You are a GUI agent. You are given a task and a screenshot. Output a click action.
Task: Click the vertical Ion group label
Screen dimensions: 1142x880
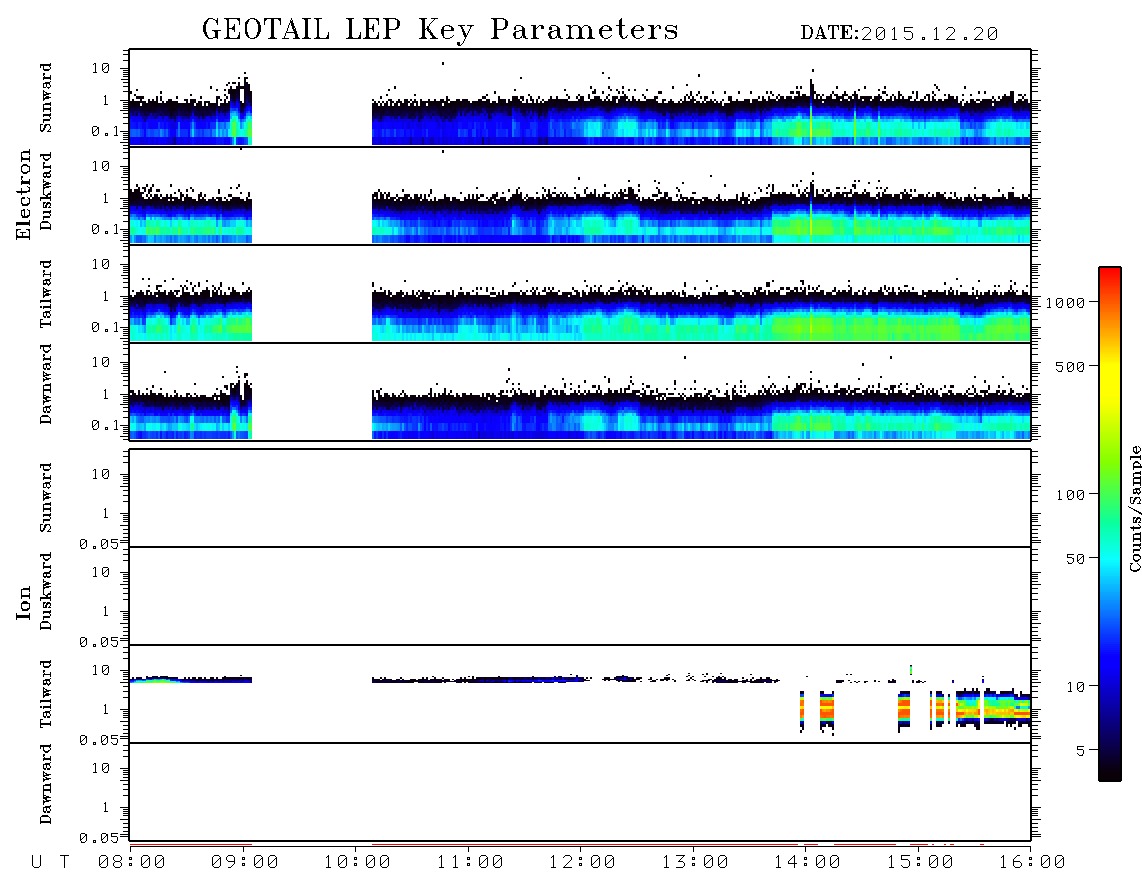pos(23,602)
